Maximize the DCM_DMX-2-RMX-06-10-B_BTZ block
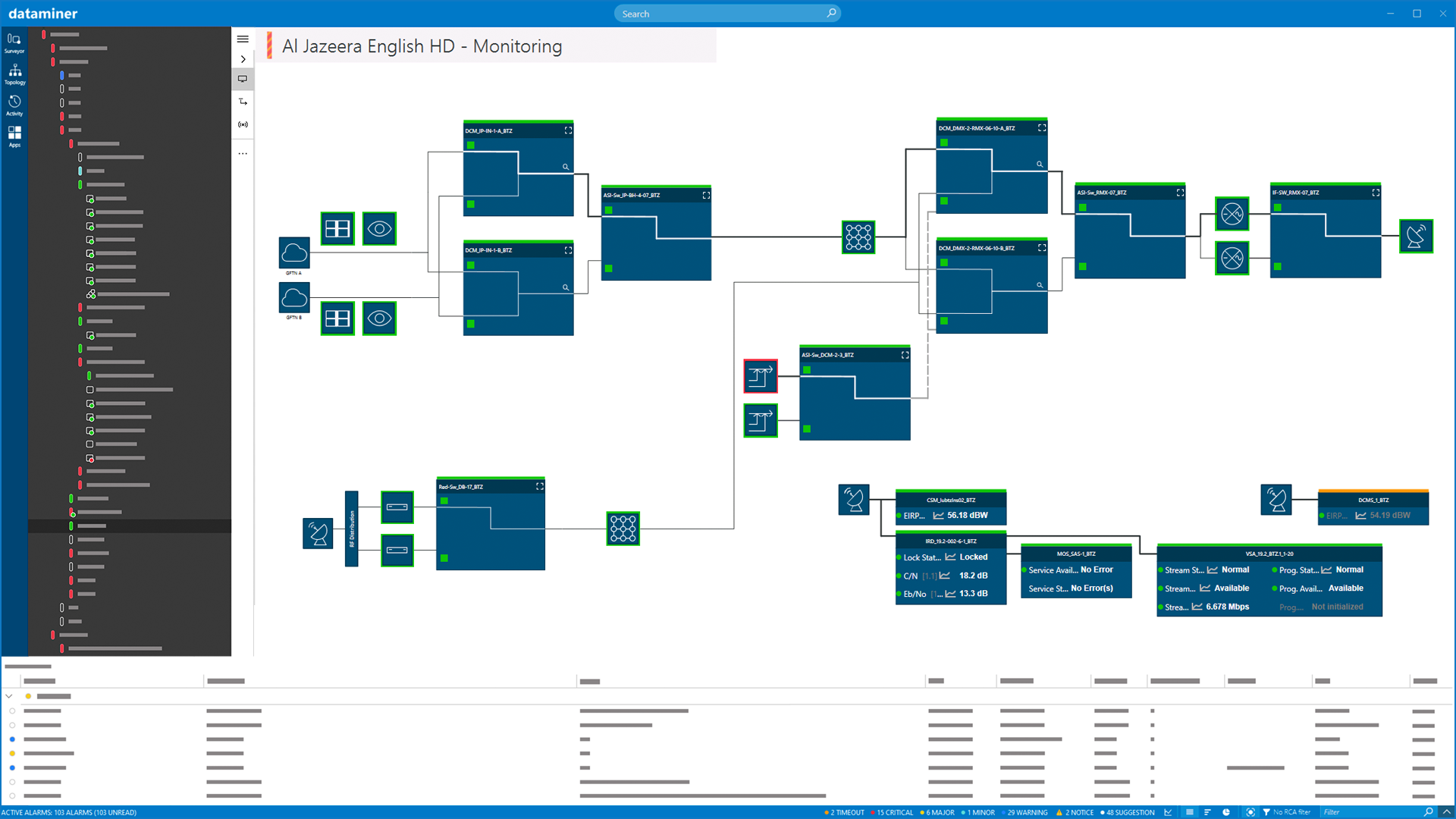This screenshot has height=819, width=1456. point(1042,248)
